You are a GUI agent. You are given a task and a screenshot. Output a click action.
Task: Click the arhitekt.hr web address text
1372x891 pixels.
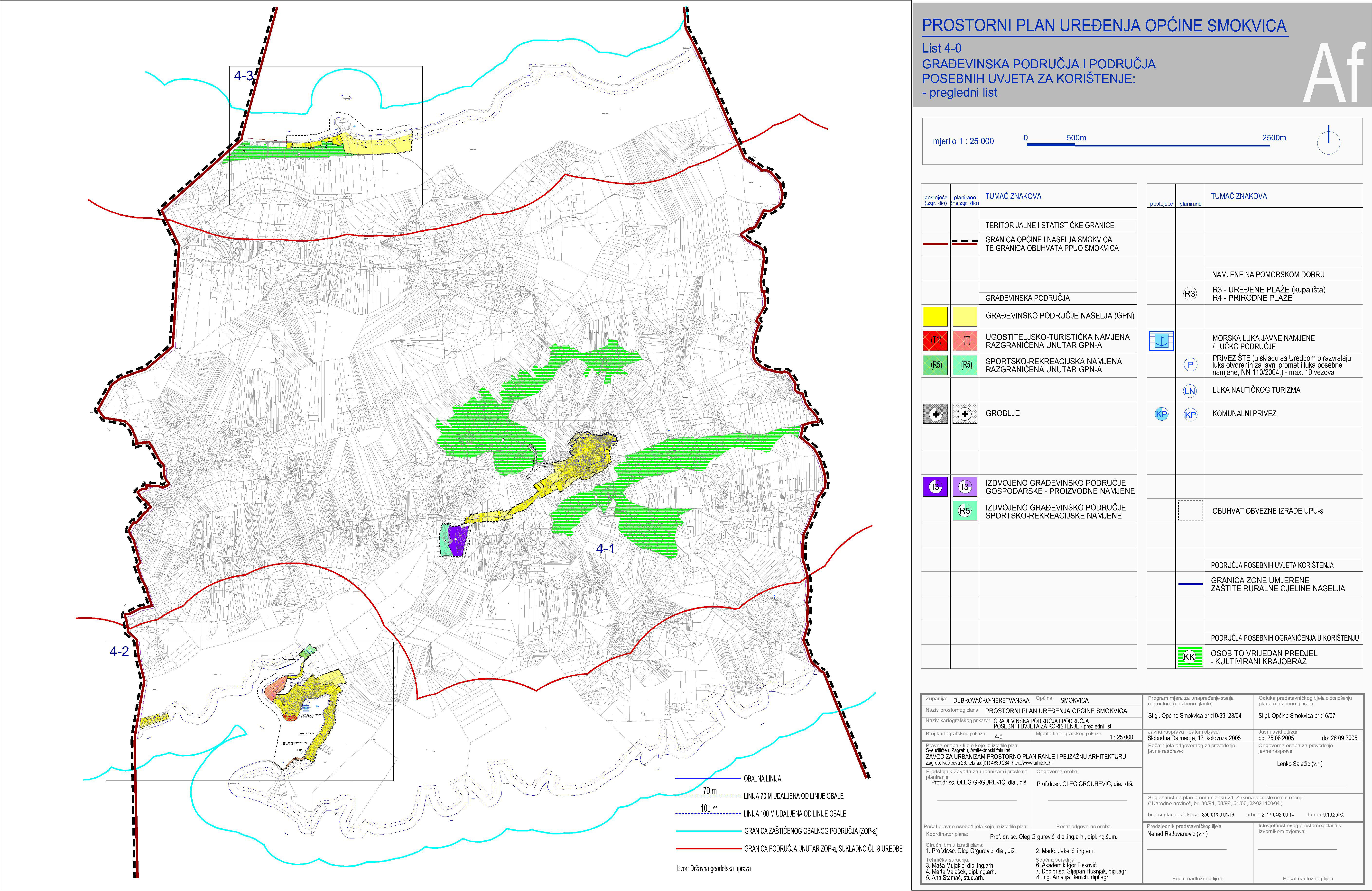click(x=1035, y=763)
